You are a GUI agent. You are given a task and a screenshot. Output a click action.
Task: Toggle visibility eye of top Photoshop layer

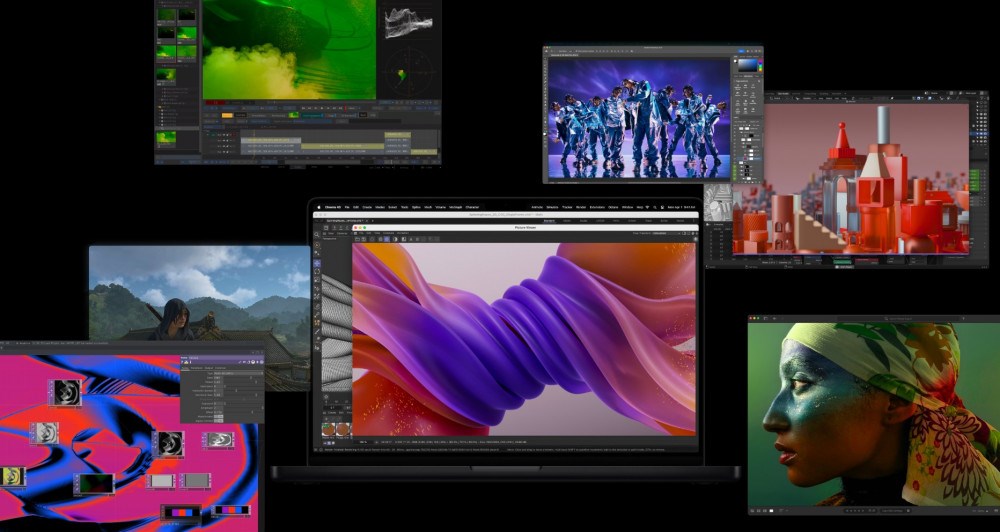pos(736,131)
